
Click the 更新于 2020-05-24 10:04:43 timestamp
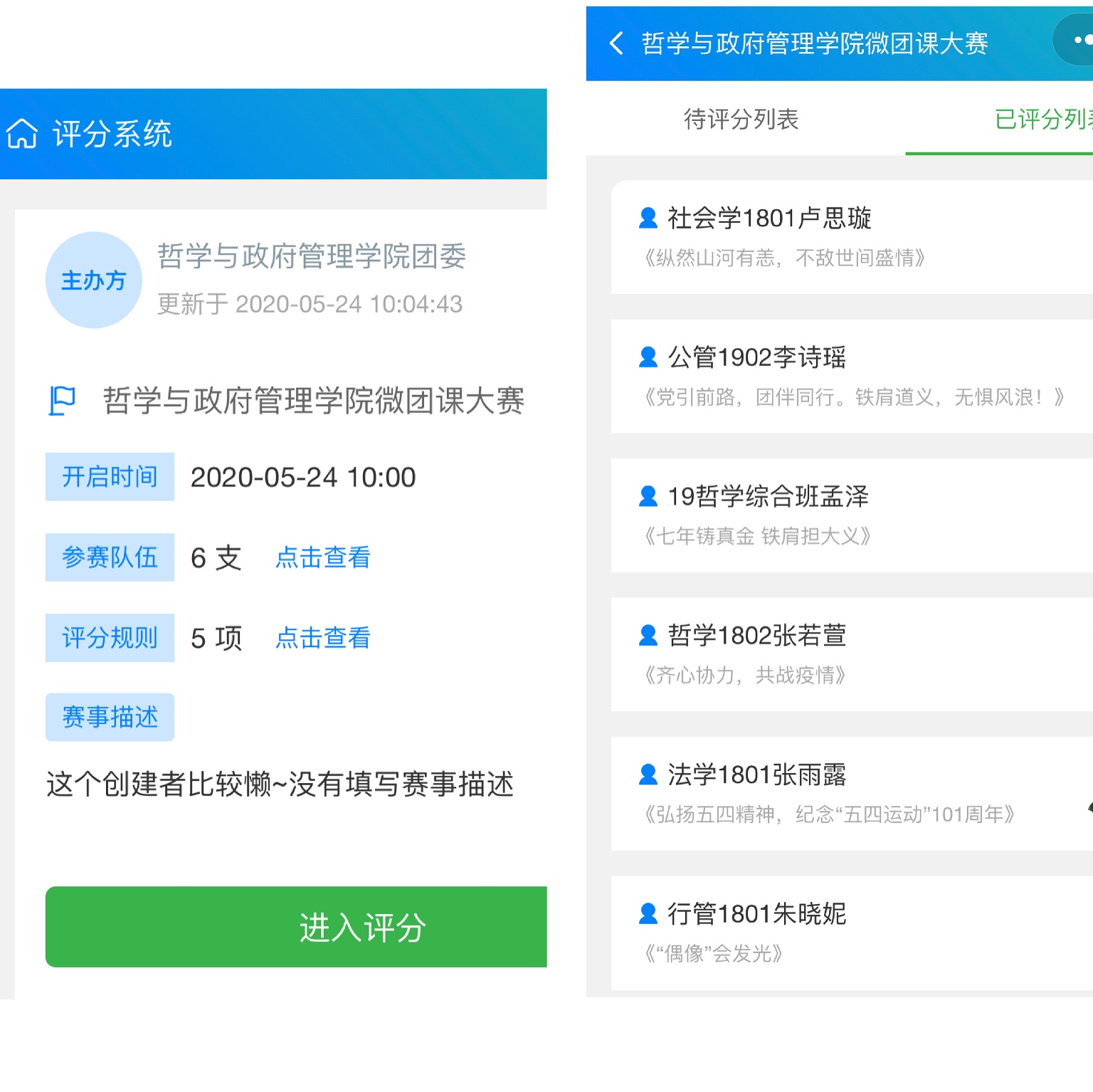pos(310,305)
